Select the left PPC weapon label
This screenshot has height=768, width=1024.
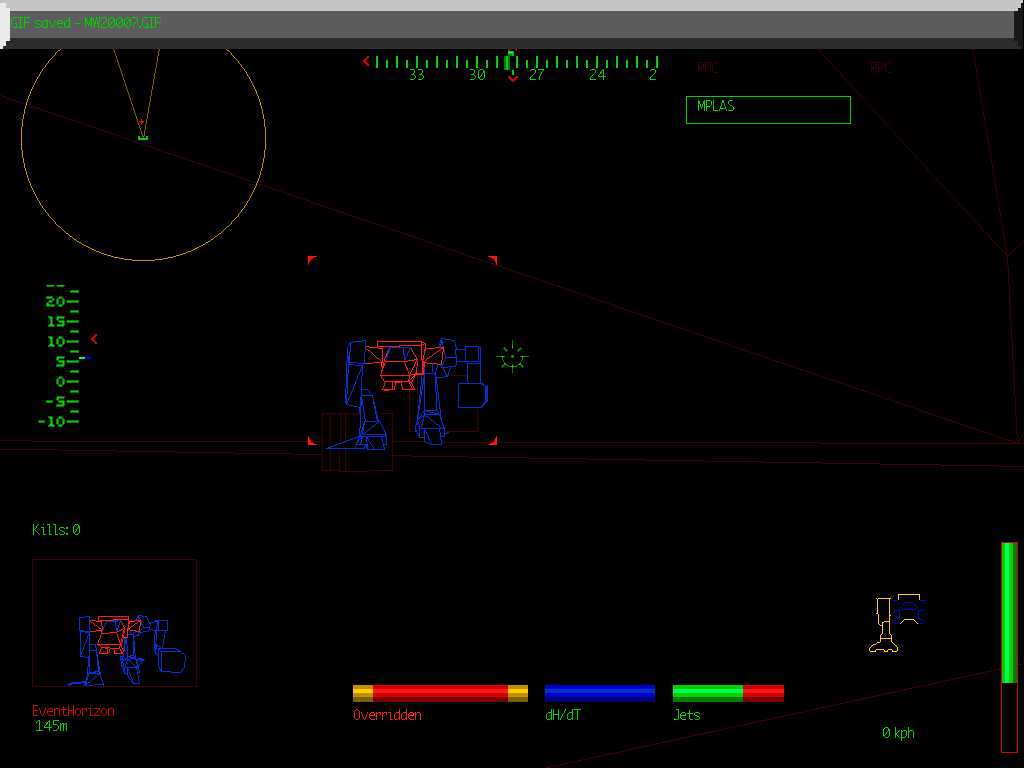point(708,68)
